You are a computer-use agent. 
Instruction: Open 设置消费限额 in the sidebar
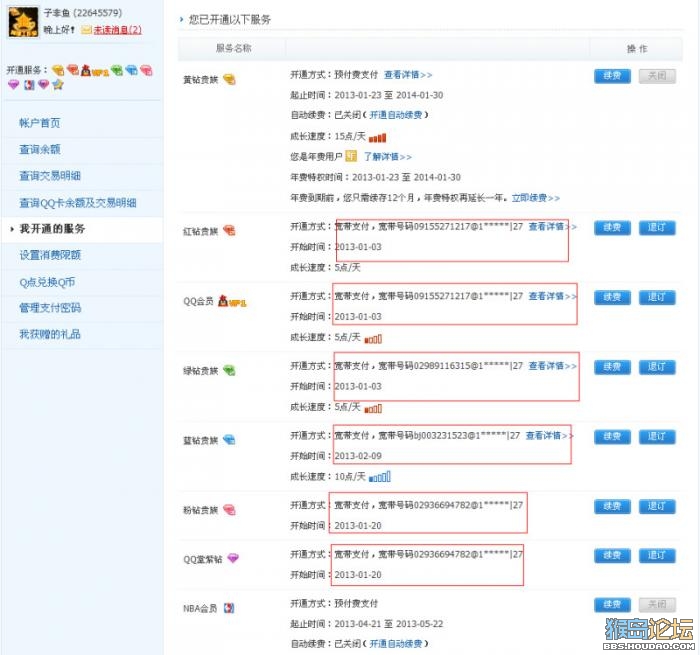point(50,255)
